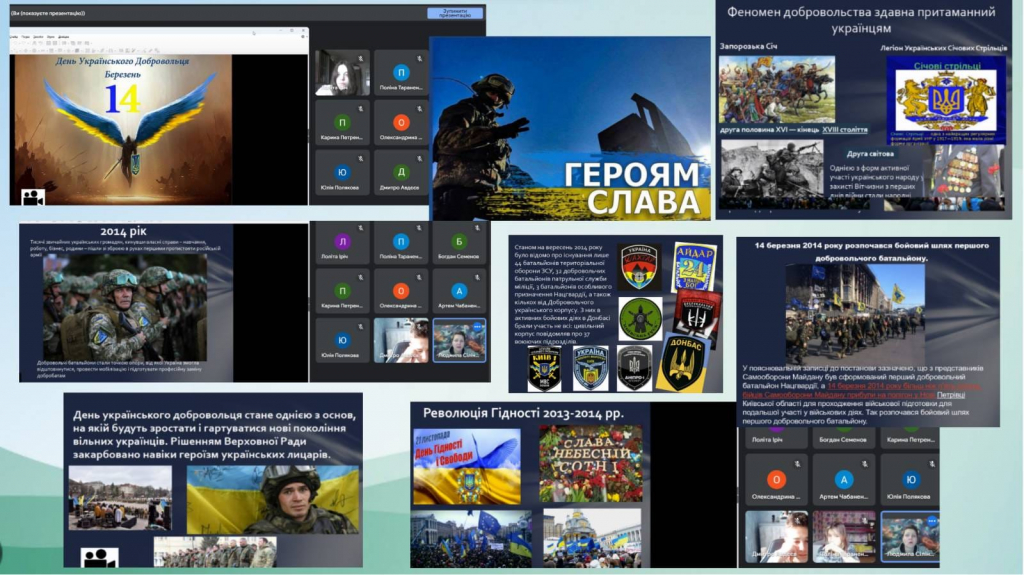This screenshot has height=575, width=1024.
Task: Click the muted mic icon on Богдан Семенов's tile beside the 2014 рік slide
Action: [x=477, y=228]
